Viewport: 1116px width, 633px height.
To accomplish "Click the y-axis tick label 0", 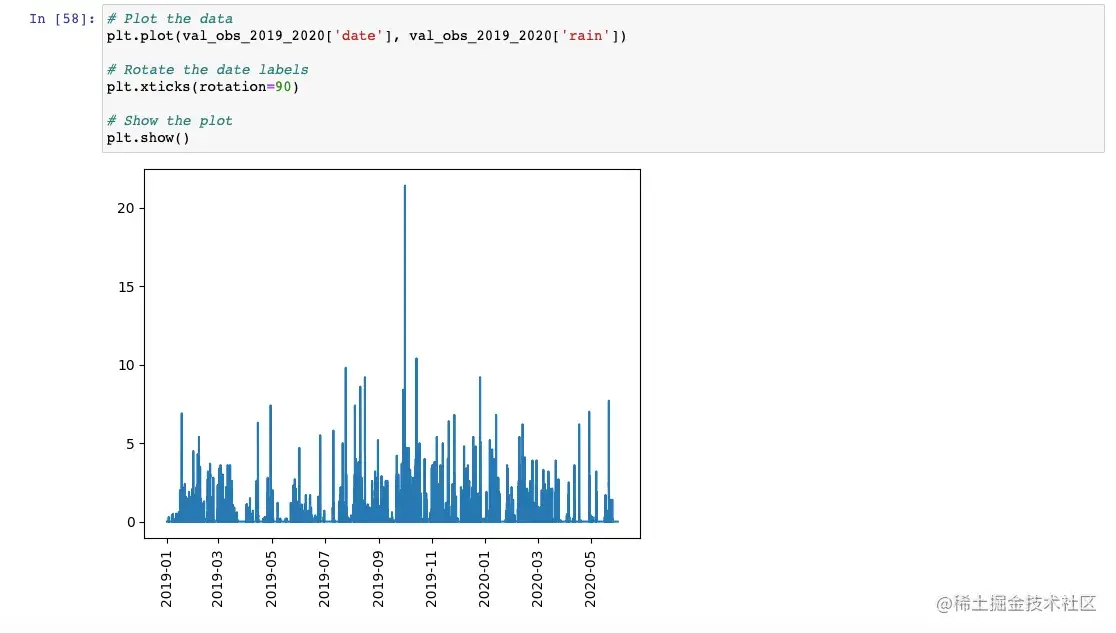I will [x=131, y=523].
